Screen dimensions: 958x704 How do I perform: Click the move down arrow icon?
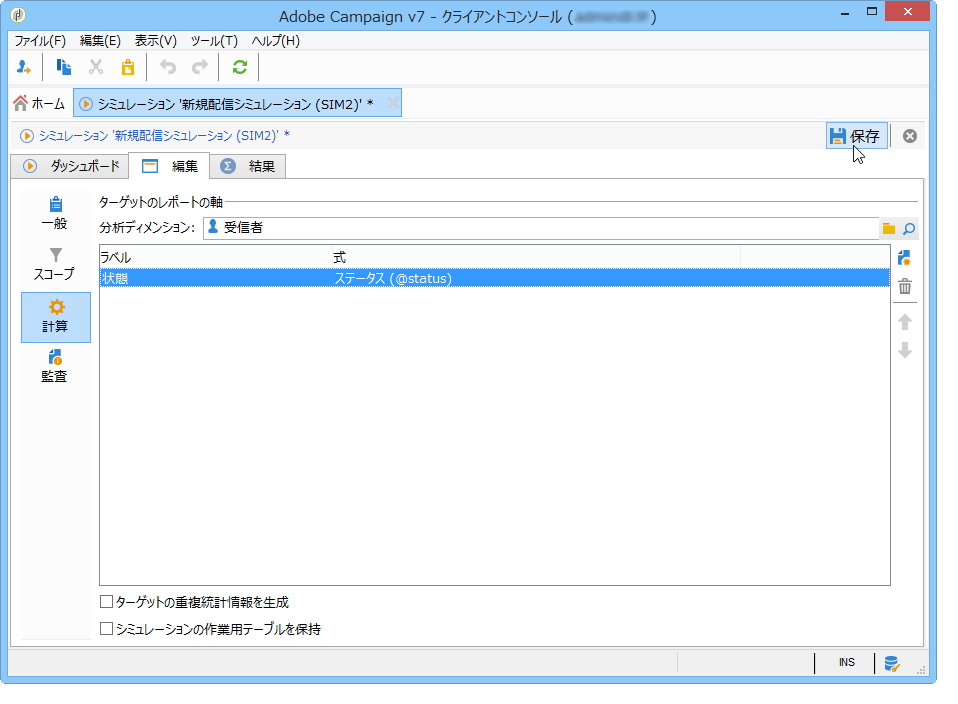pyautogui.click(x=905, y=350)
